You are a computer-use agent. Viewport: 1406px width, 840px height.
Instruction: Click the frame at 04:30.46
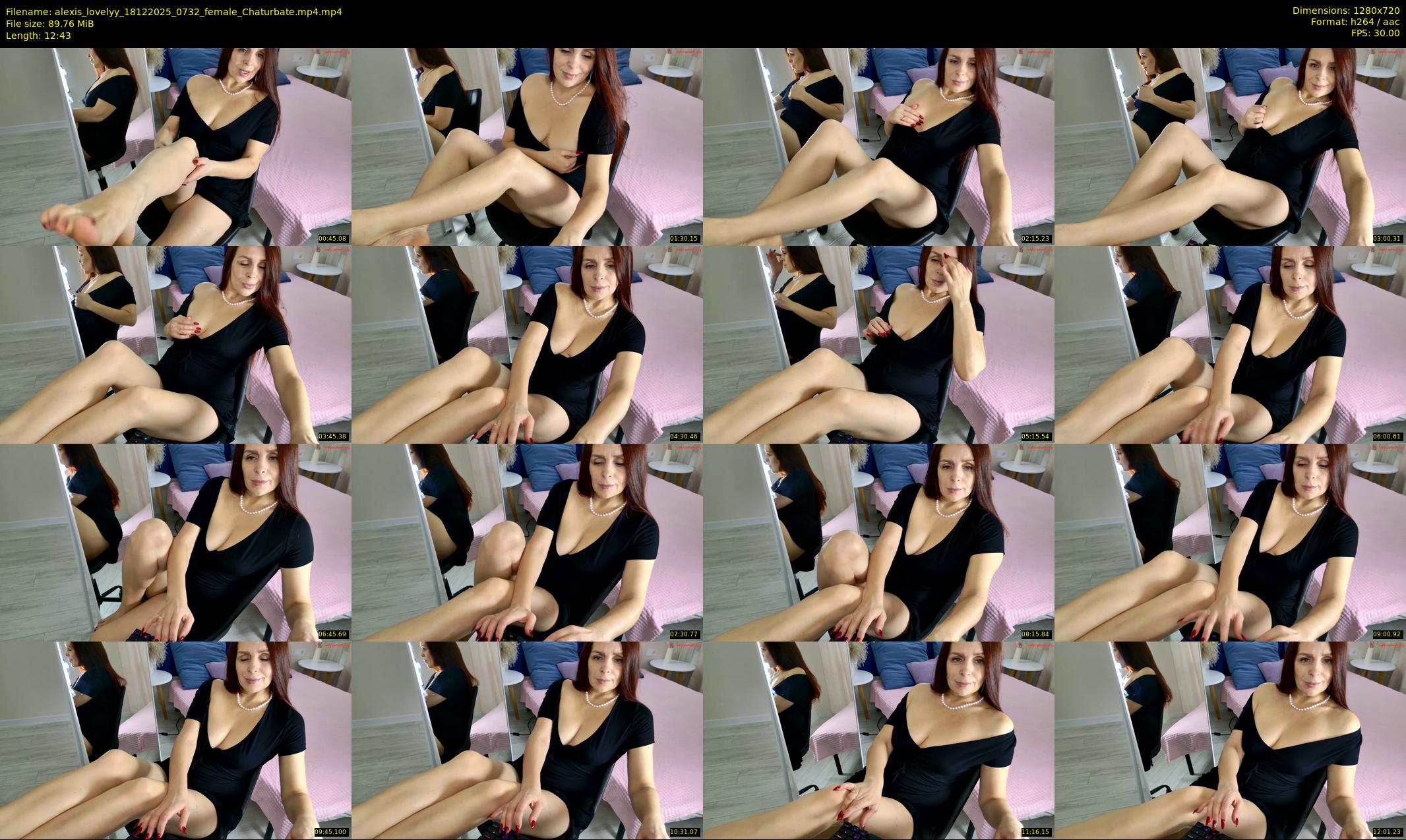pos(527,344)
